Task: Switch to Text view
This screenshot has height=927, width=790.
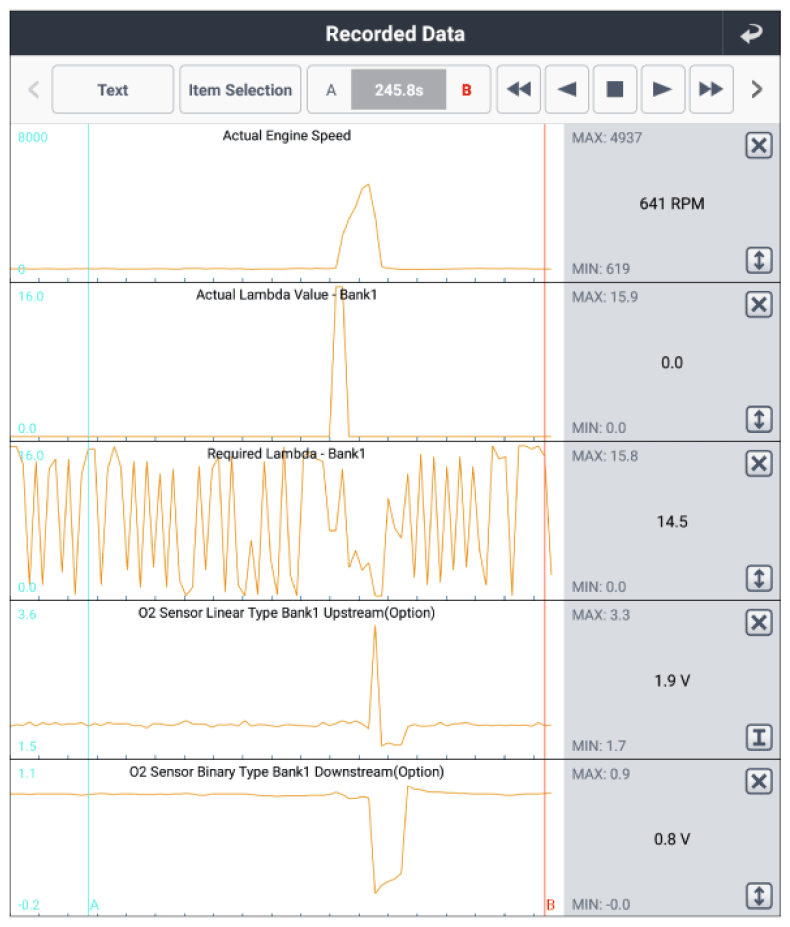Action: (x=112, y=90)
